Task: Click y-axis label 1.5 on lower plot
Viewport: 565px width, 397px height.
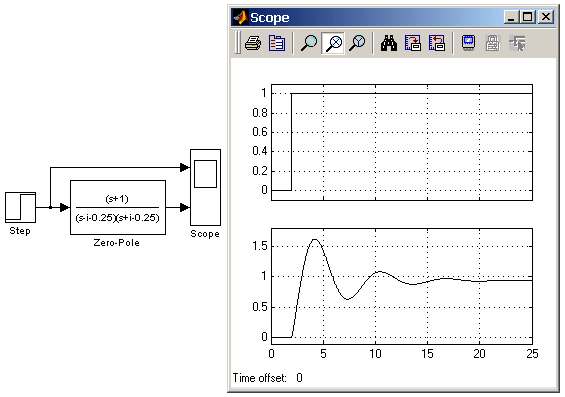Action: tap(260, 246)
